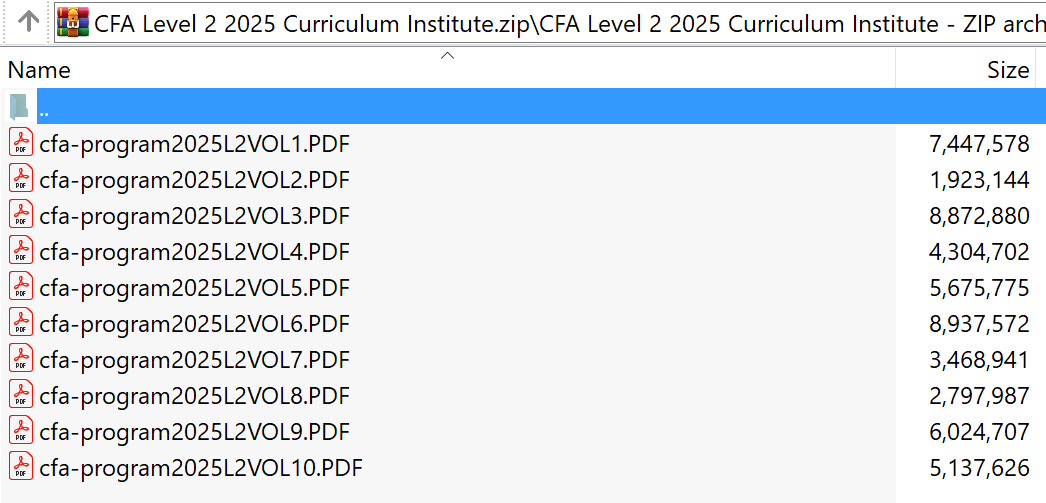Click the archive path address field

point(560,22)
